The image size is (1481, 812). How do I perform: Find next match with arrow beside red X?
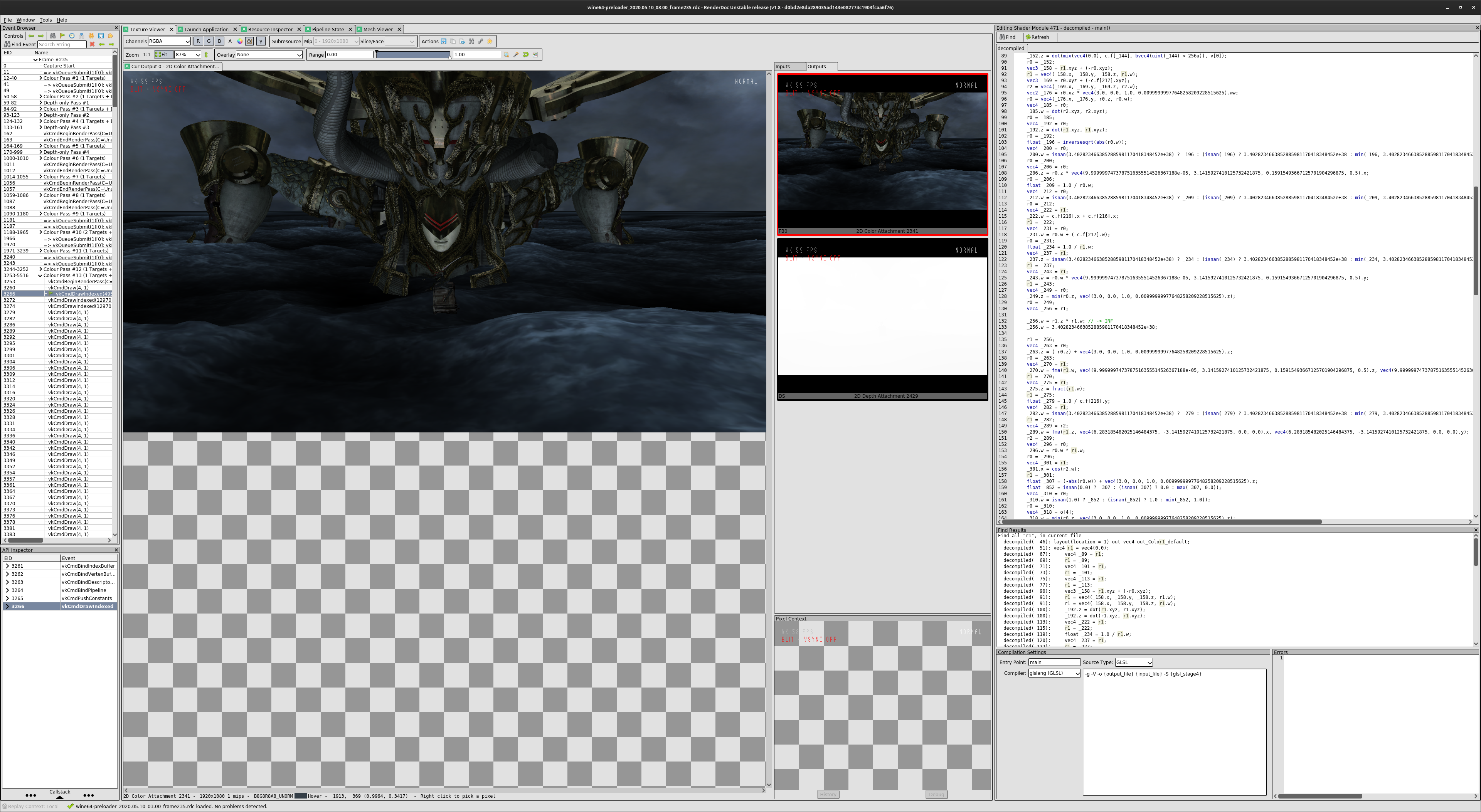[x=111, y=44]
